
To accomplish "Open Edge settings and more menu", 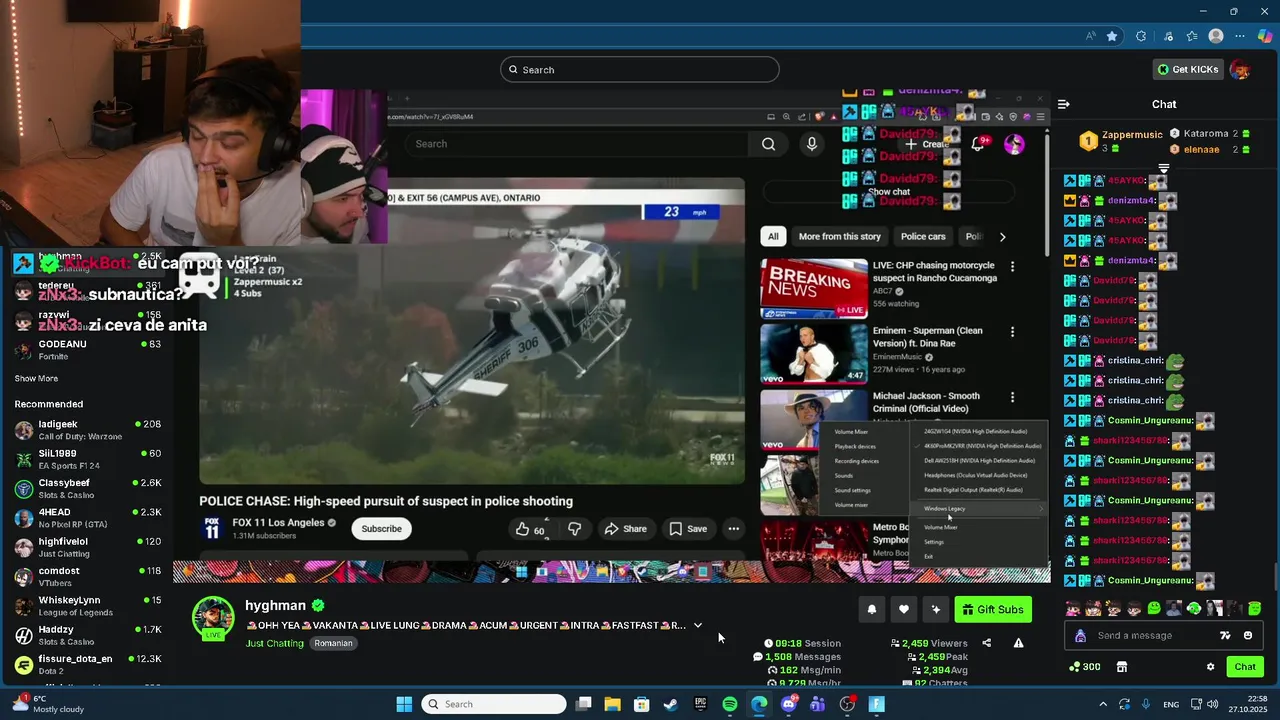I will [1241, 36].
